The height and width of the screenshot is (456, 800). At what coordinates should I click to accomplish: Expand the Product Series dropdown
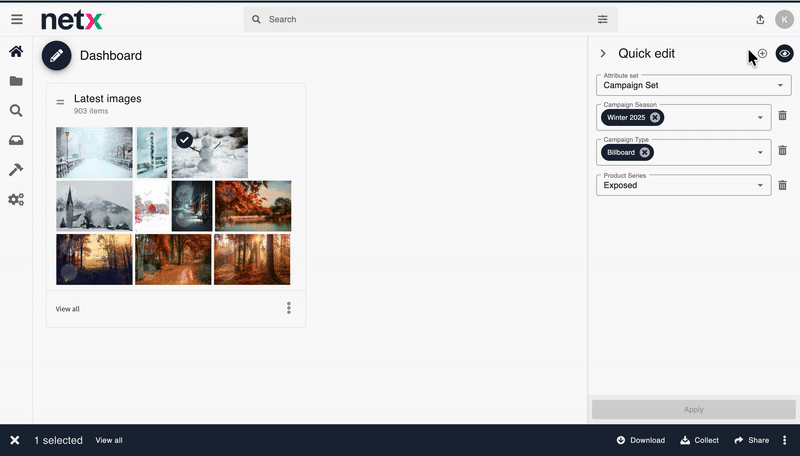(x=761, y=185)
